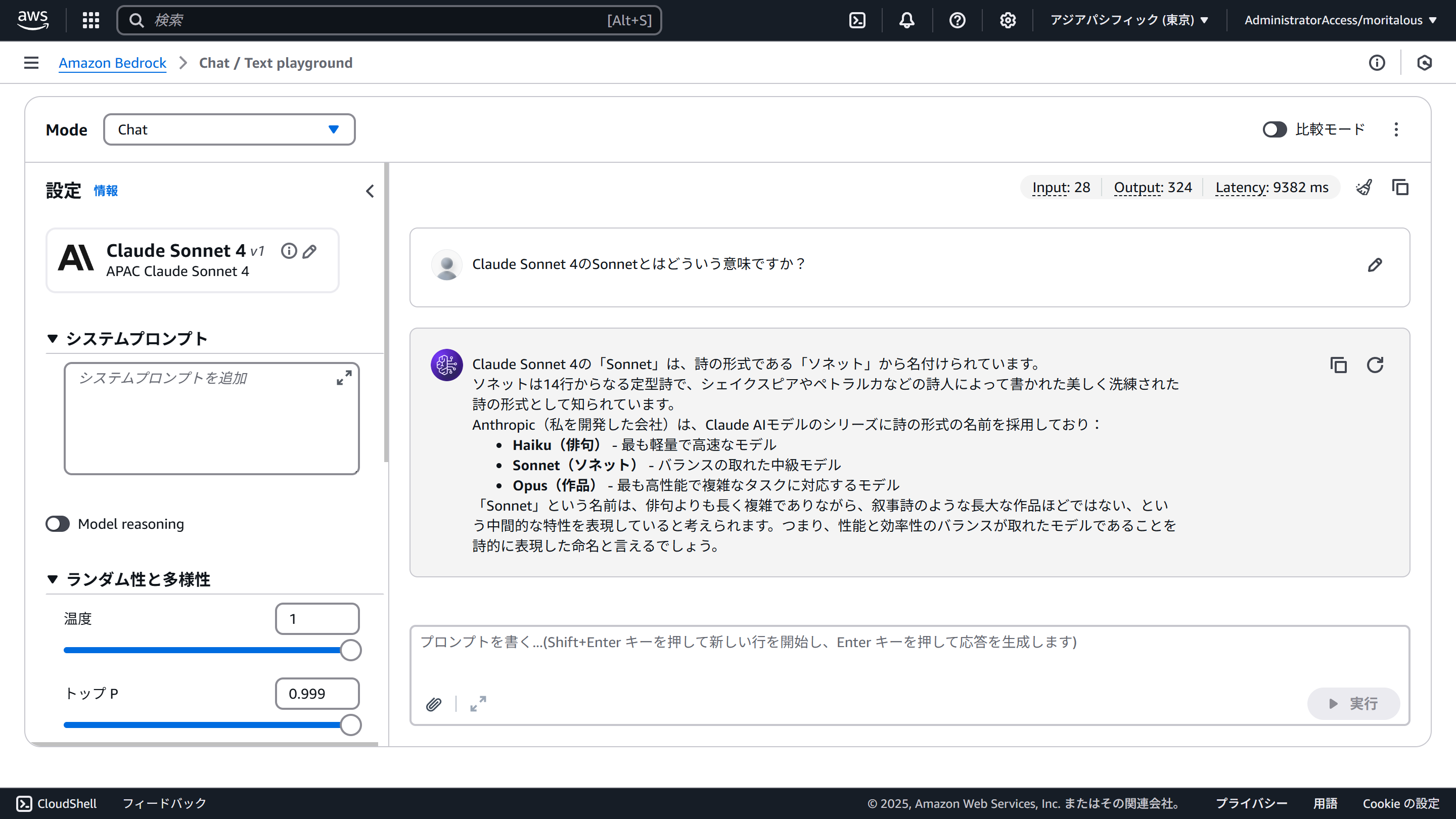Open the アジアパシフィック (東京) region dropdown
The image size is (1456, 819).
[1129, 20]
